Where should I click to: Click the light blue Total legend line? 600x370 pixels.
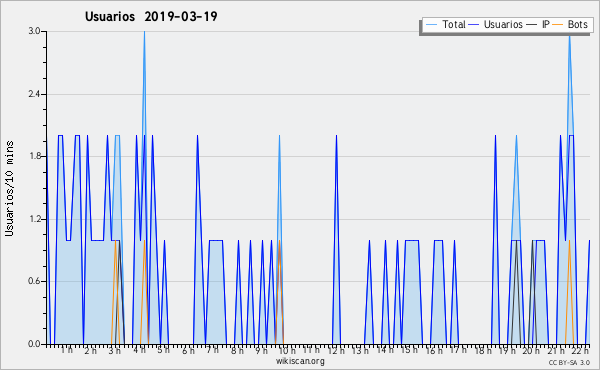pos(431,24)
